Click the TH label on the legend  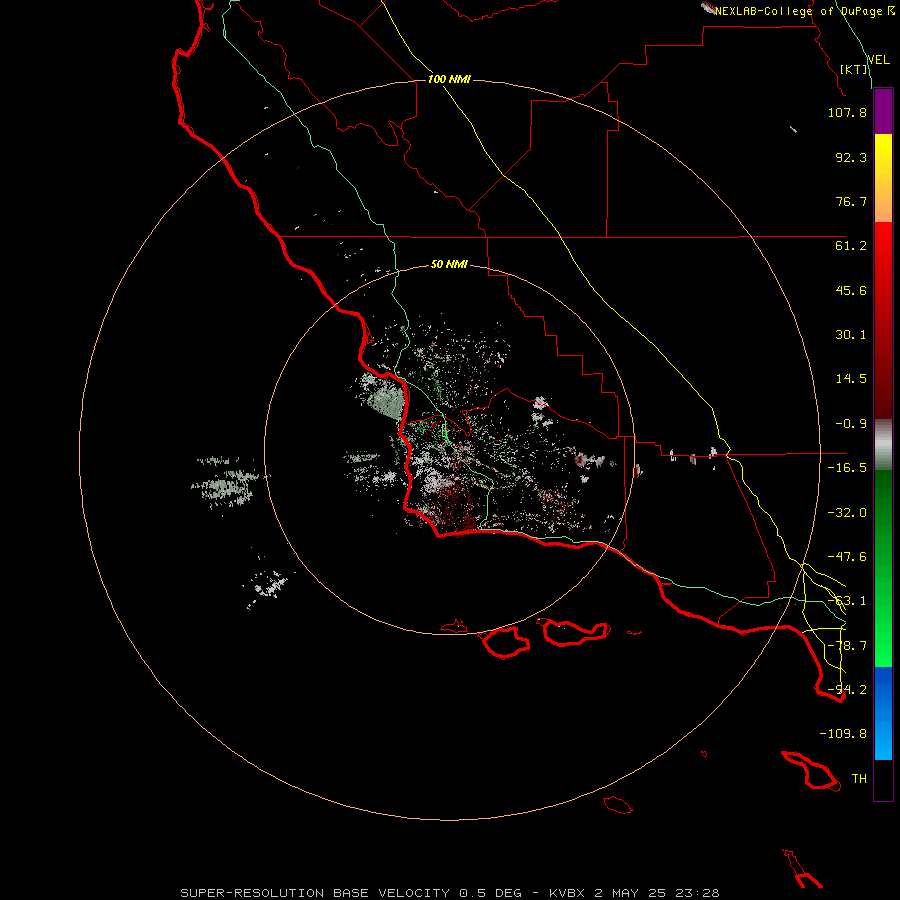tap(859, 779)
